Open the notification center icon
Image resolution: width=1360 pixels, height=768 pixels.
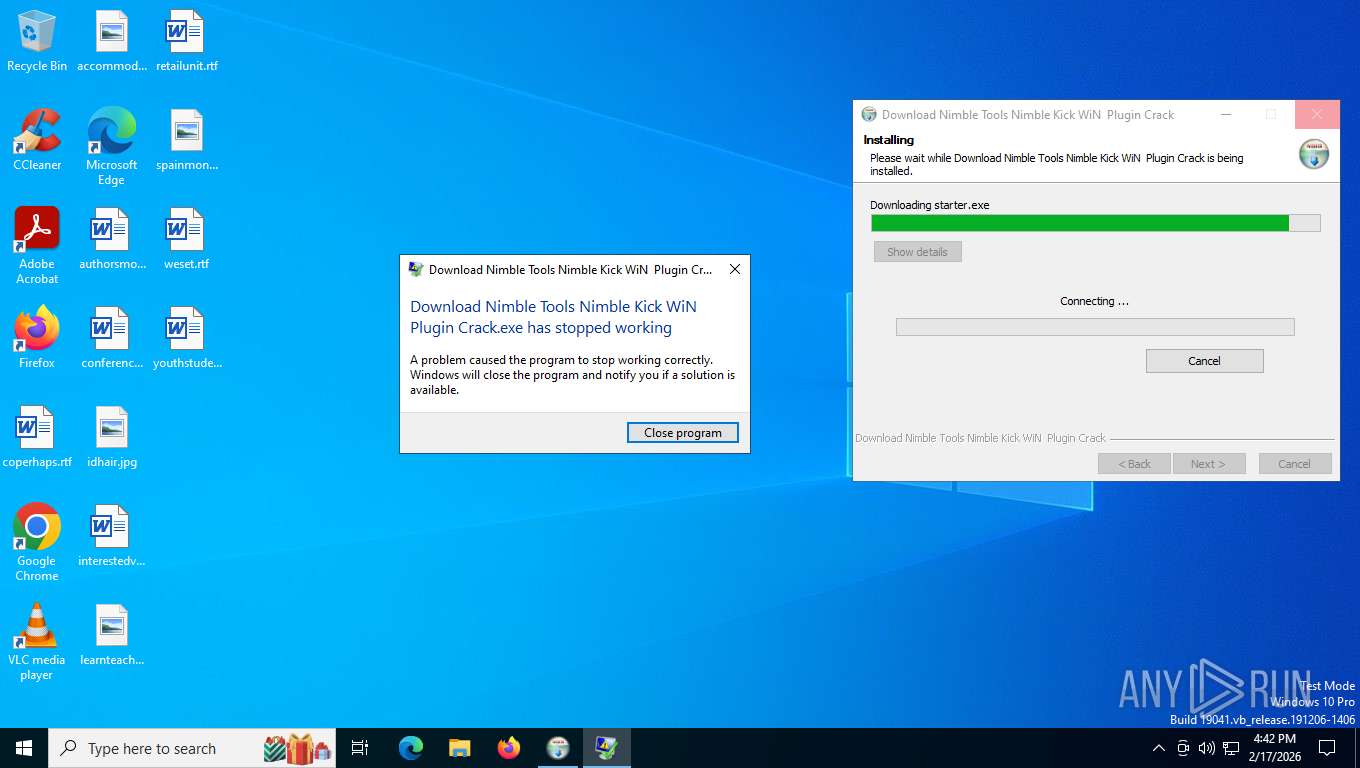(x=1327, y=748)
